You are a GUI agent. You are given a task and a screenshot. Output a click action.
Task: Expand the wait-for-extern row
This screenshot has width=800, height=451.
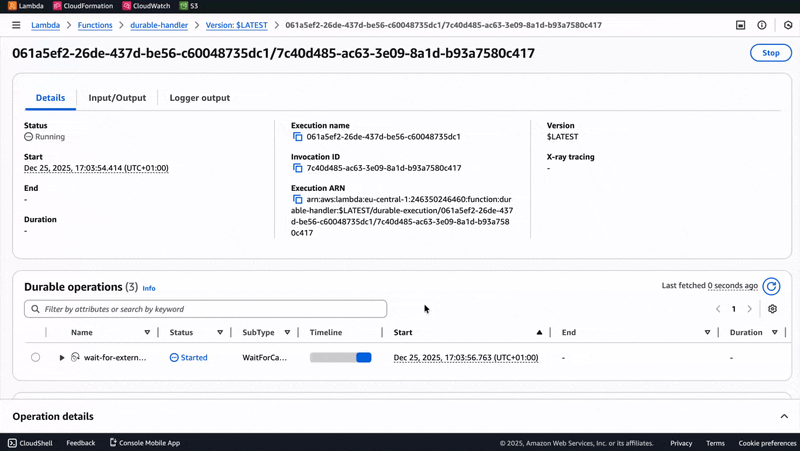[62, 358]
